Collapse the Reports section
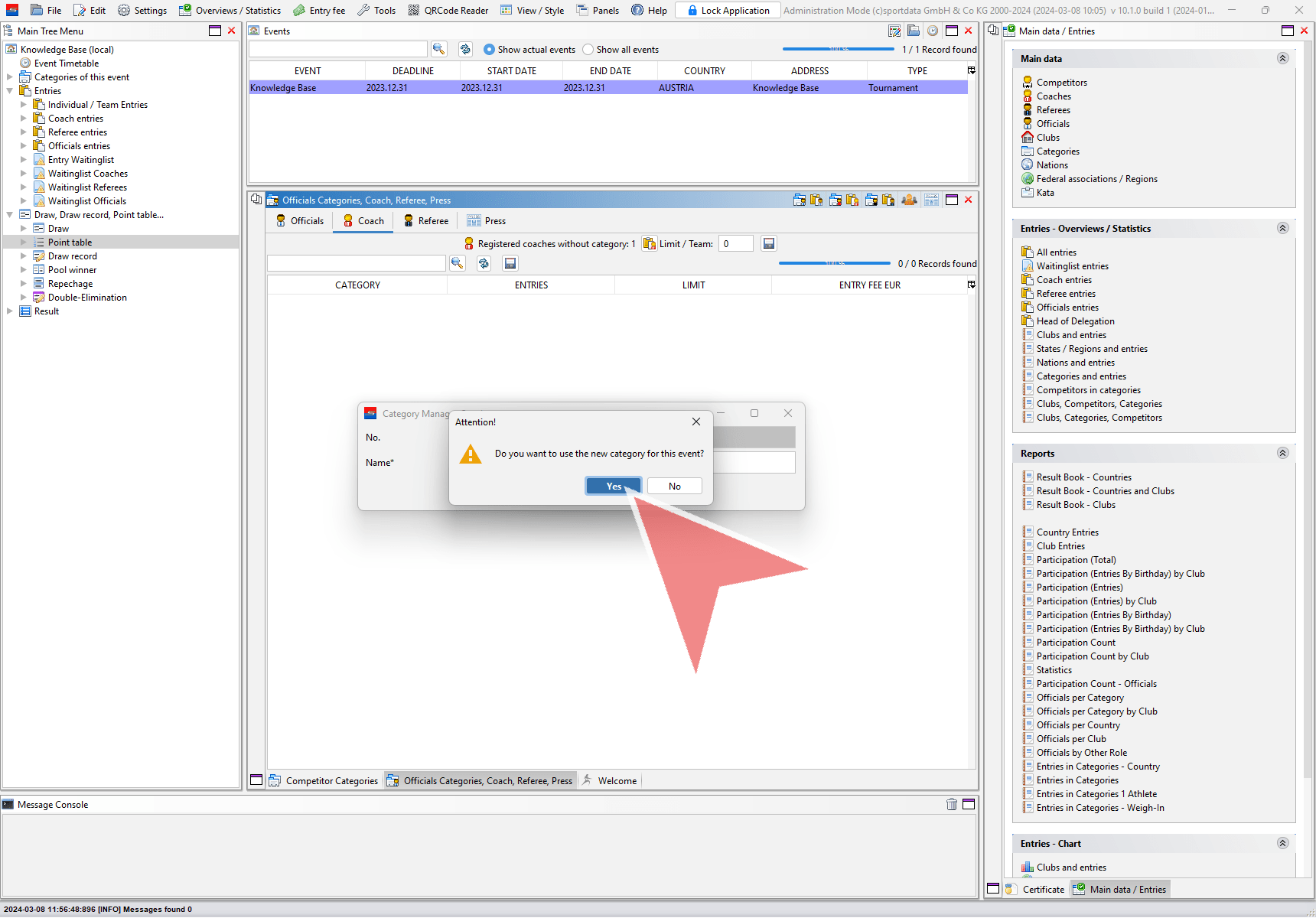1316x918 pixels. pos(1282,453)
